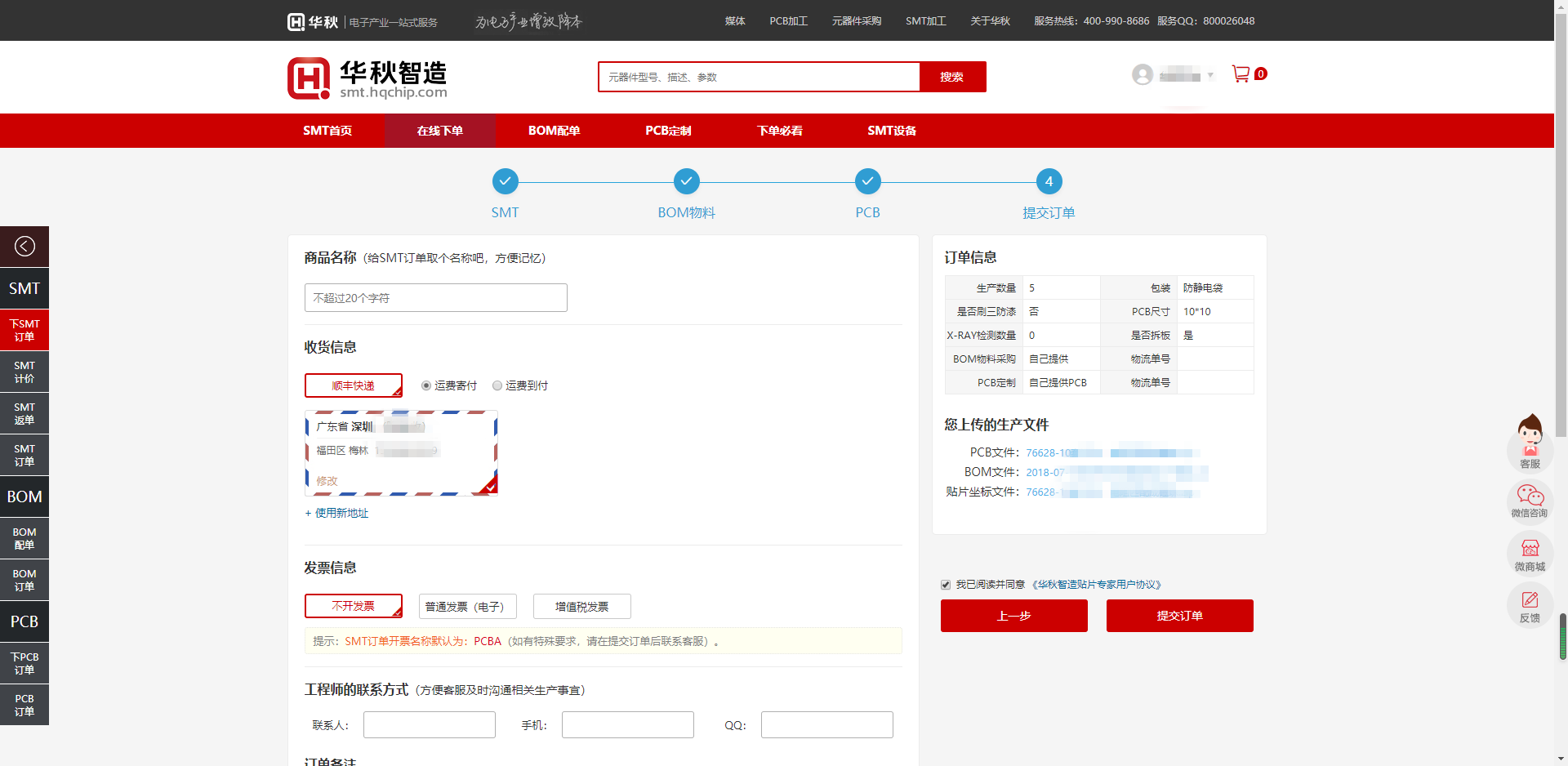The width and height of the screenshot is (1568, 766).
Task: Open the shopping cart icon
Action: (1241, 74)
